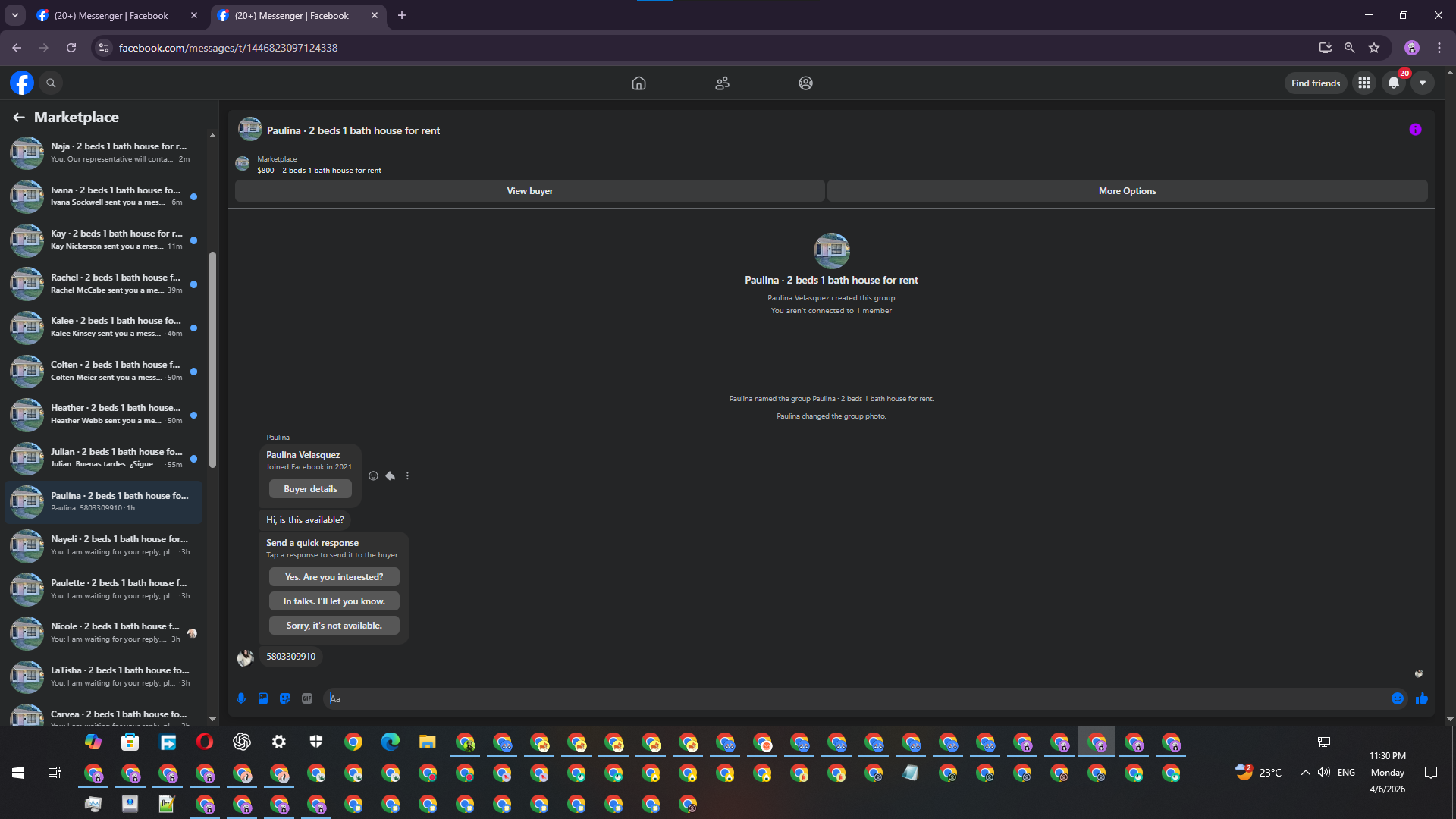Open more actions for Paulina's message
Viewport: 1456px width, 819px height.
407,476
